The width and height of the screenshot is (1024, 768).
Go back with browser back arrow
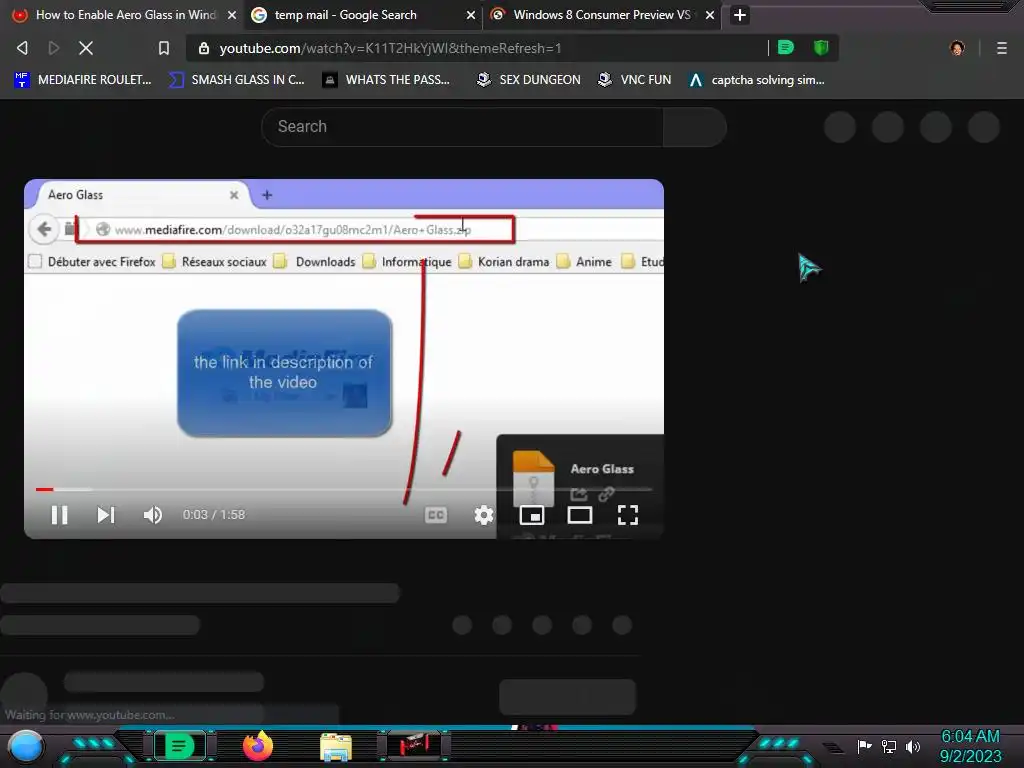point(22,48)
